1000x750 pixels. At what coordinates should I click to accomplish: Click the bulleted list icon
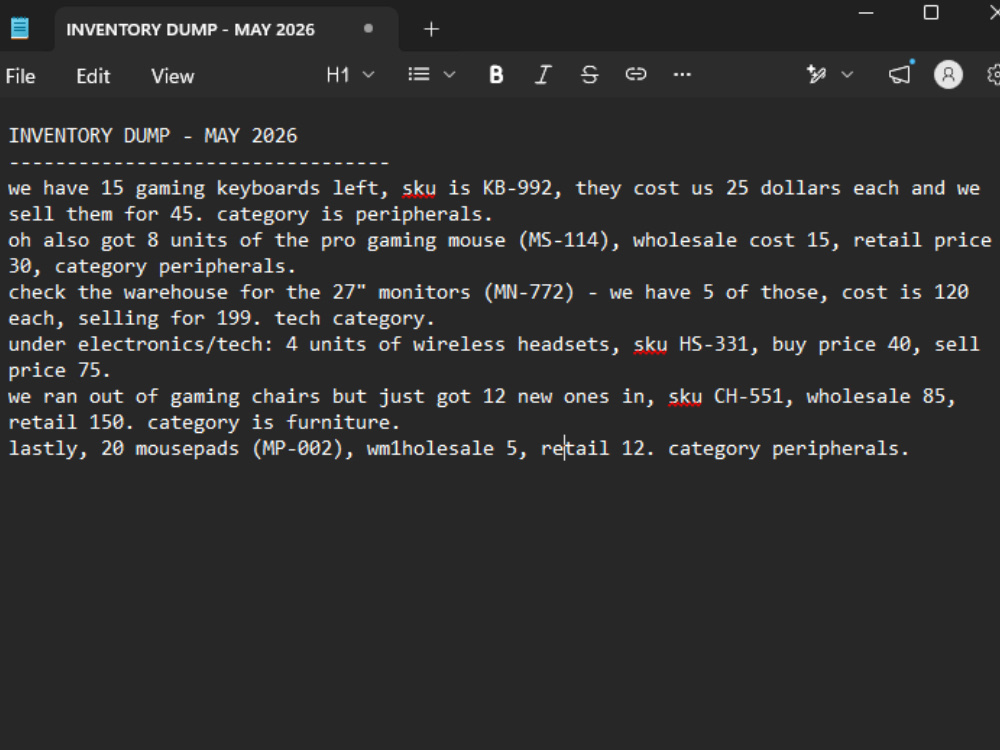pos(419,75)
